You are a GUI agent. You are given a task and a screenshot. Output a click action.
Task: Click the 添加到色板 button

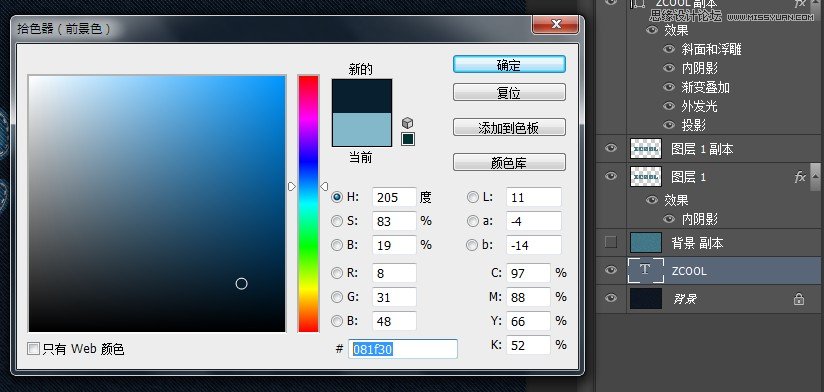click(509, 128)
